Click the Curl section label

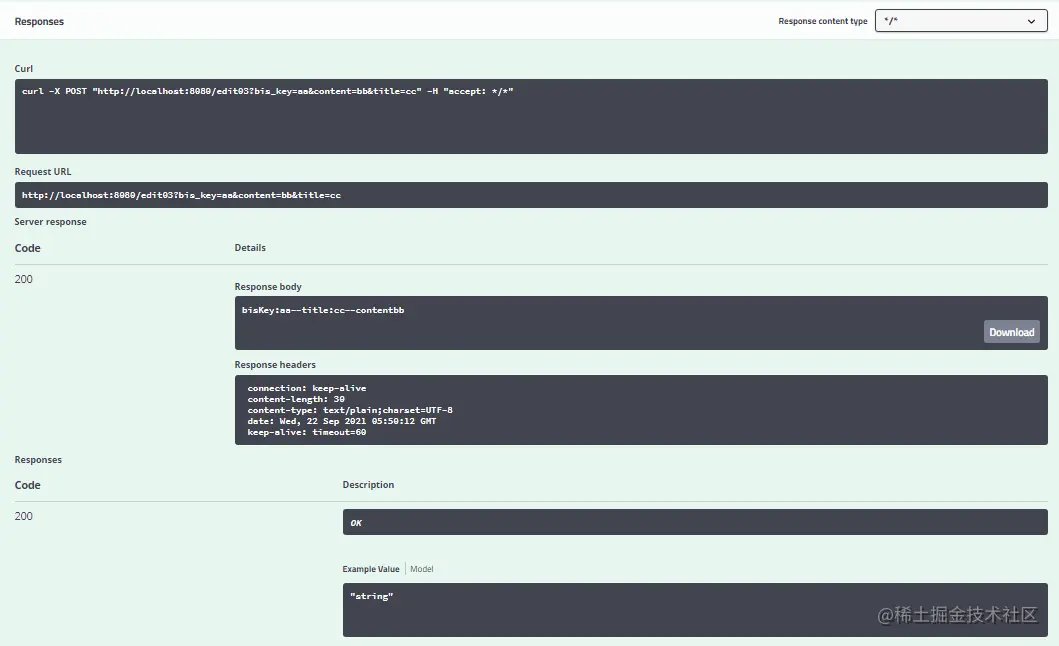point(24,68)
